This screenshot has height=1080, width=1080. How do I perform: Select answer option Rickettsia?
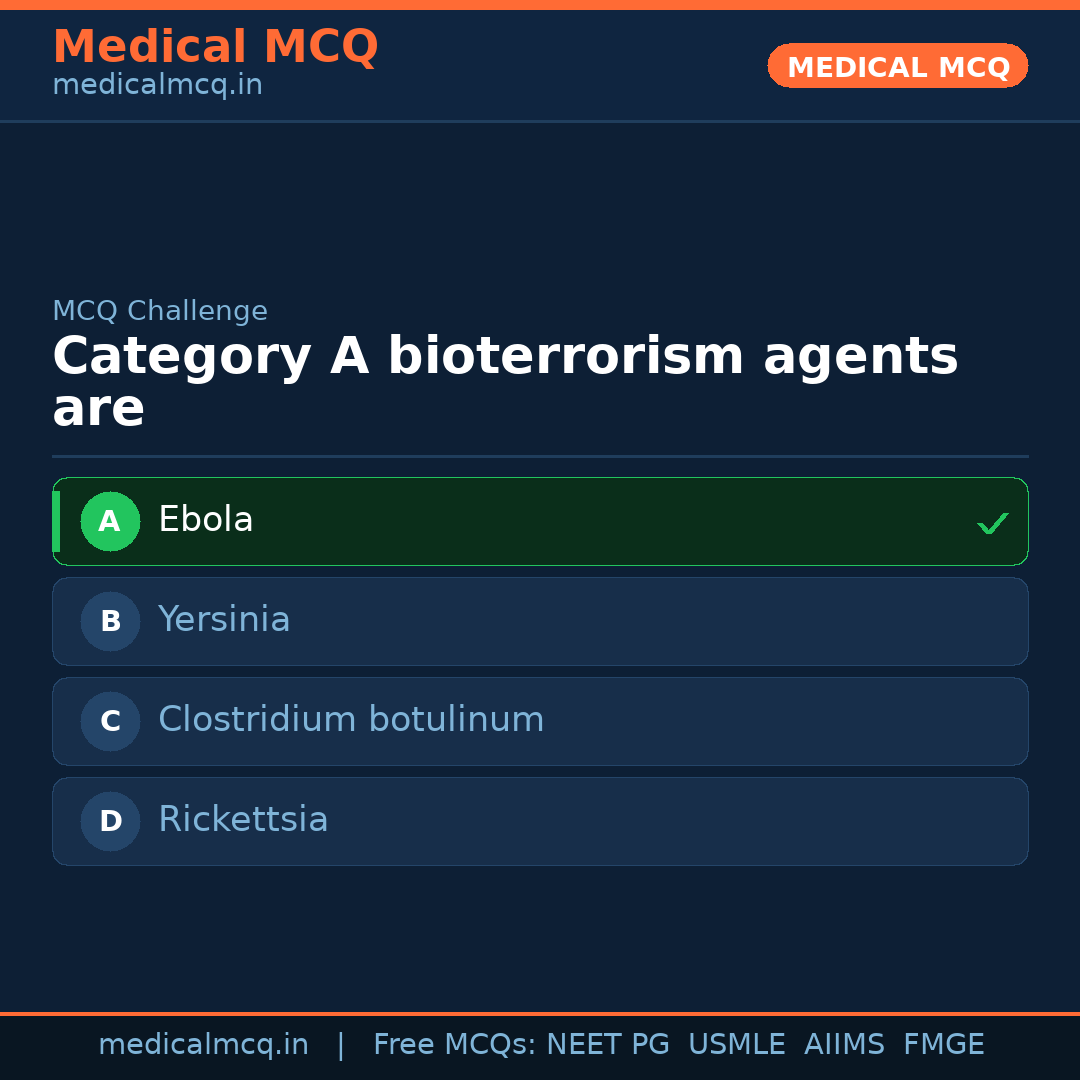(540, 821)
